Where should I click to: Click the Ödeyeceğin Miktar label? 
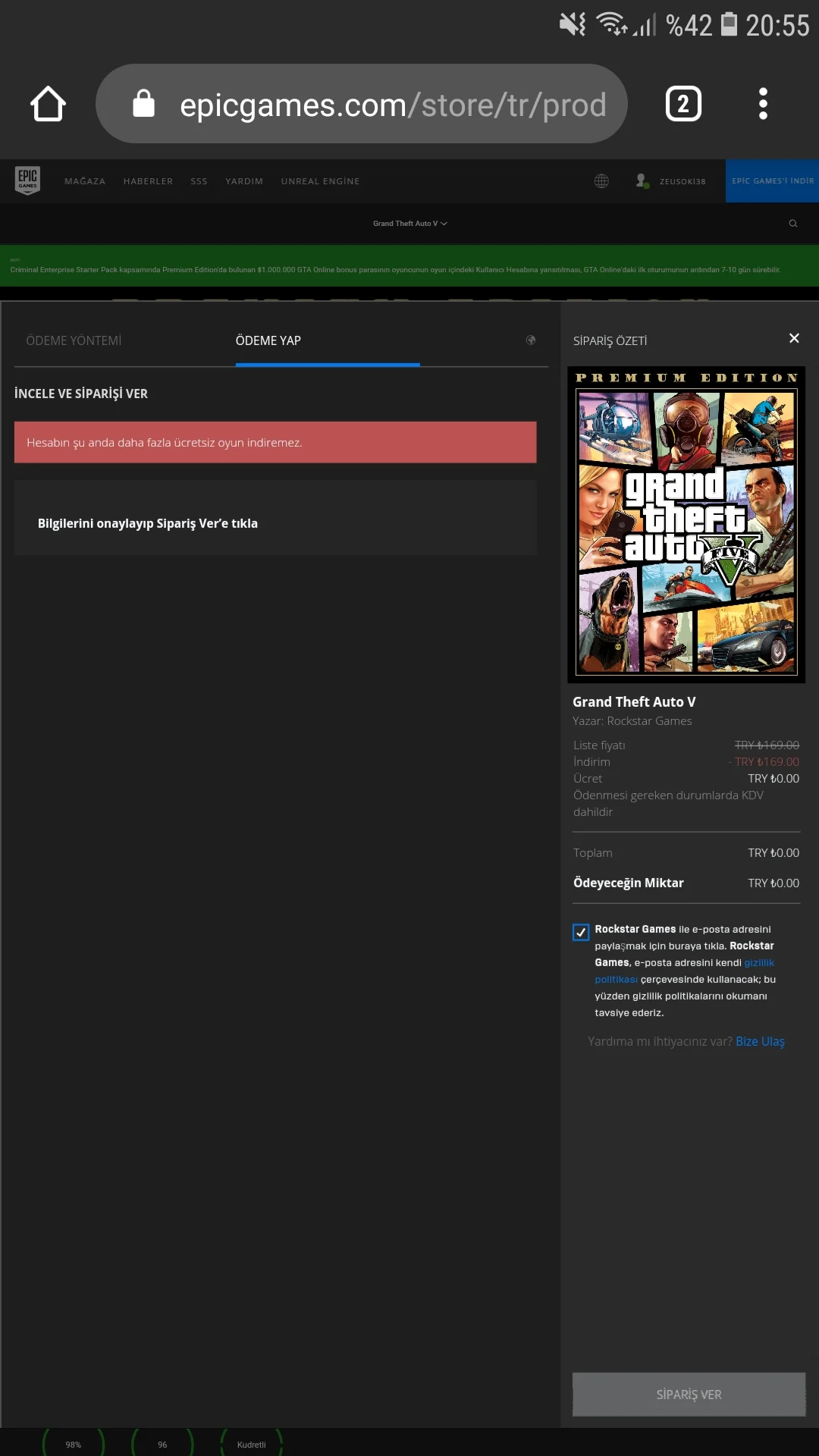[629, 883]
